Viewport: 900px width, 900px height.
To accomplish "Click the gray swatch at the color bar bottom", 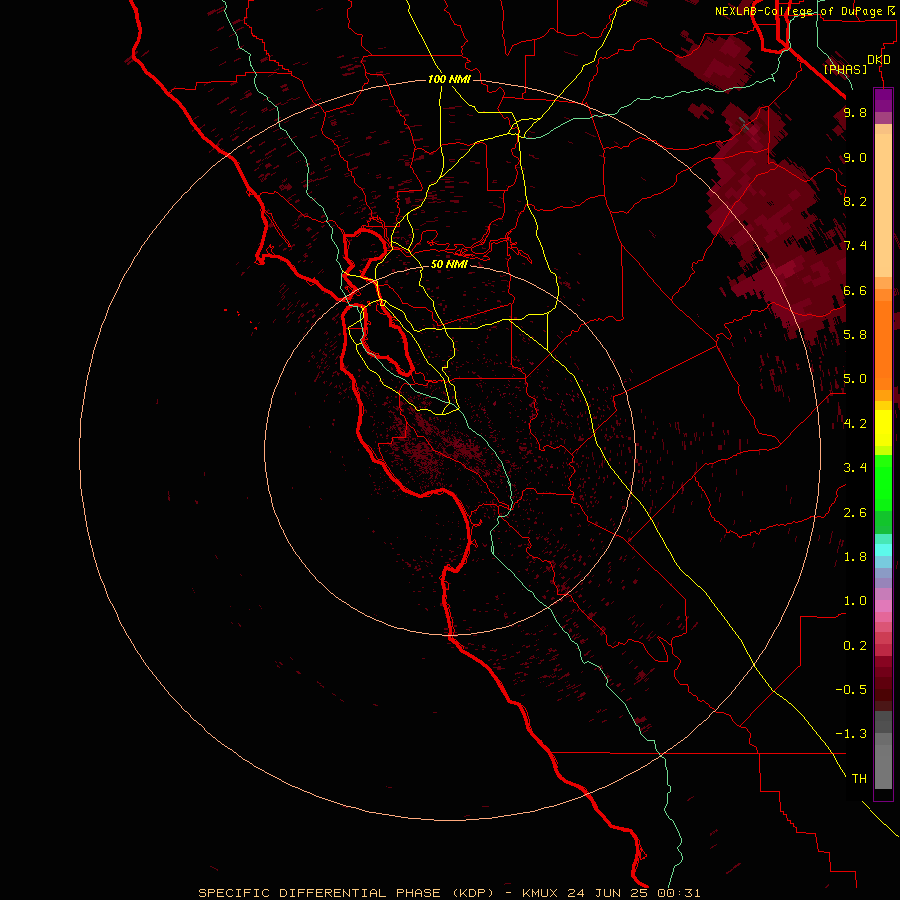I will click(x=883, y=768).
